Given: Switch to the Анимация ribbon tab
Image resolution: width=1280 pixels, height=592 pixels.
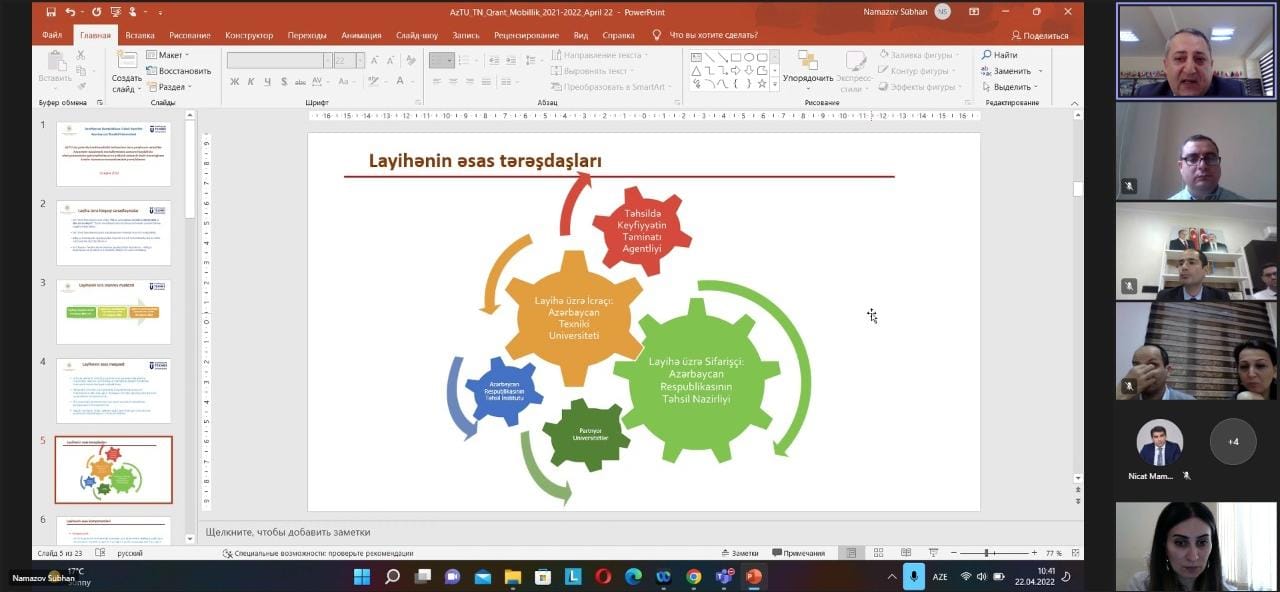Looking at the screenshot, I should point(361,35).
